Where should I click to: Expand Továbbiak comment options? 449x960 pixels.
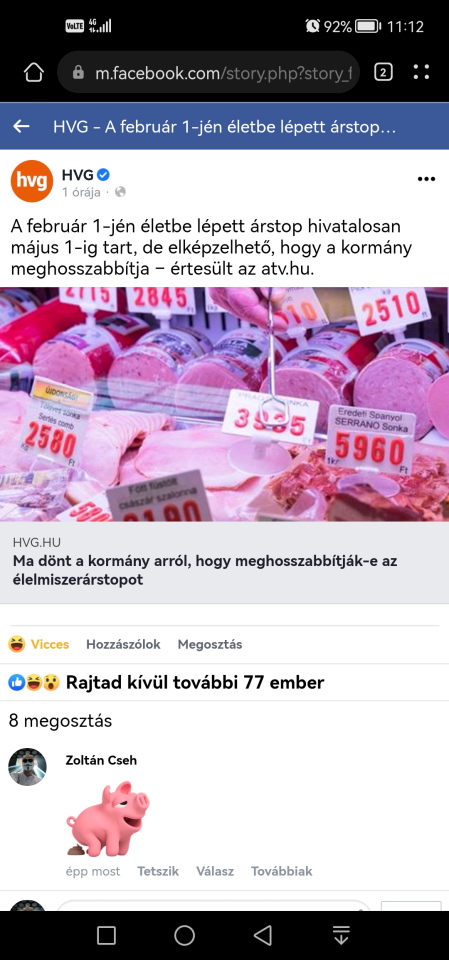coord(282,871)
